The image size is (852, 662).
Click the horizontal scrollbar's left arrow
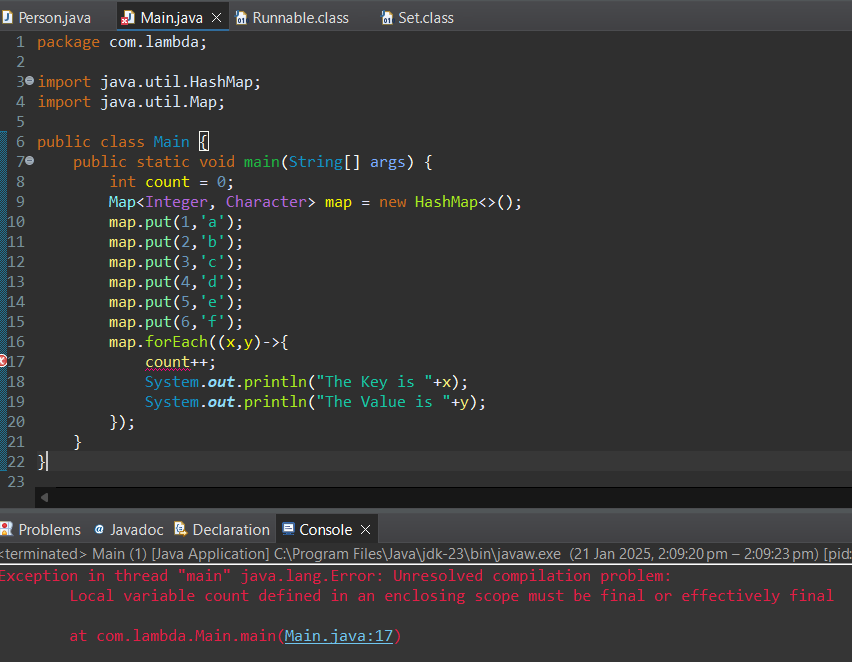pyautogui.click(x=44, y=497)
